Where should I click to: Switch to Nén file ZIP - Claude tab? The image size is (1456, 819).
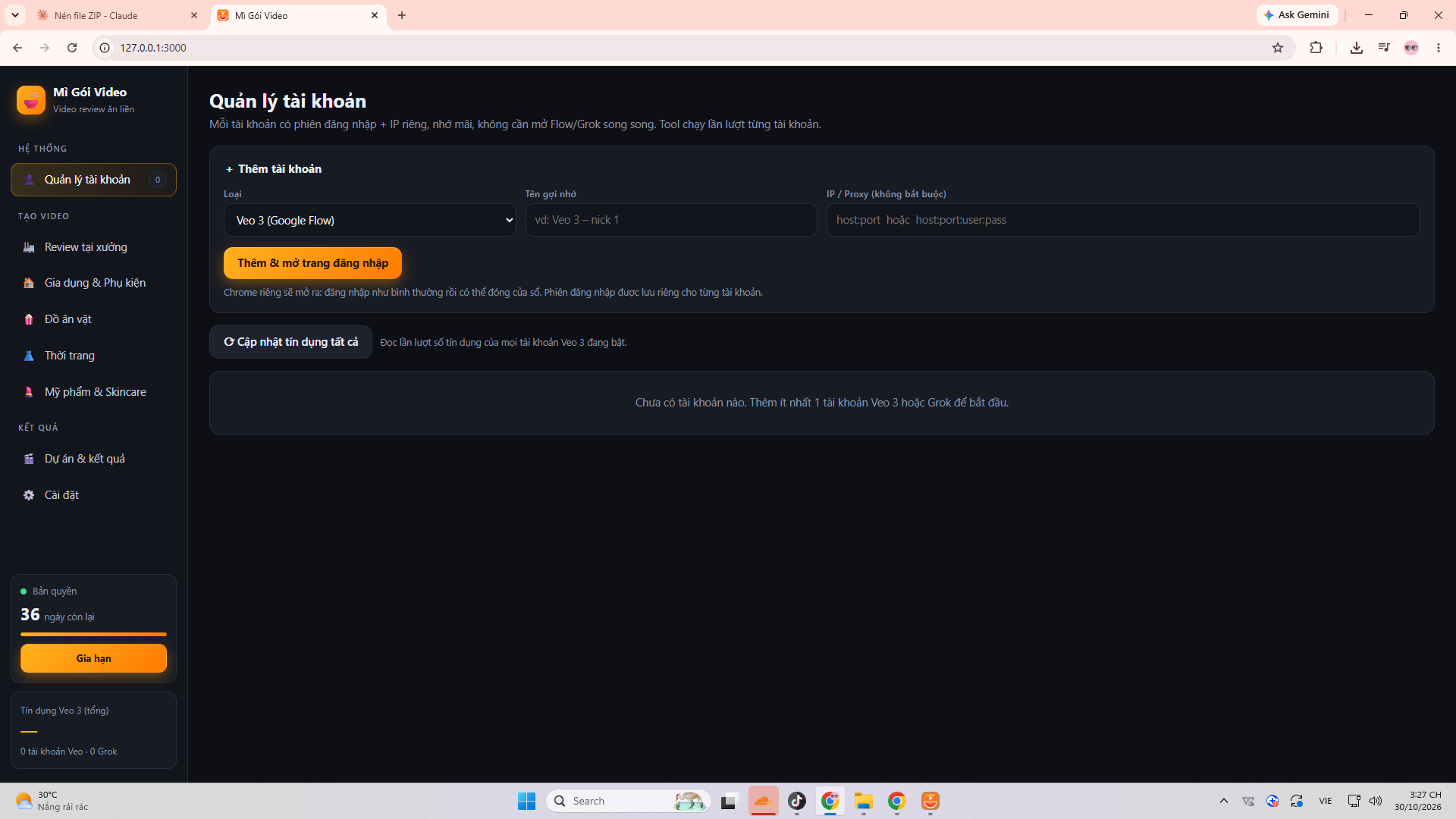coord(115,15)
